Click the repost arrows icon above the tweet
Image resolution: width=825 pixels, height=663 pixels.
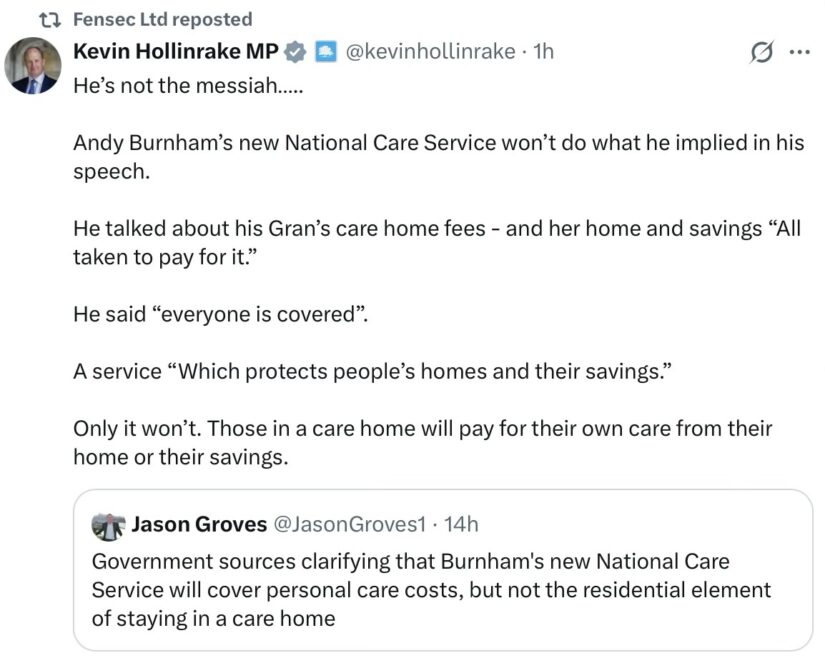[51, 20]
